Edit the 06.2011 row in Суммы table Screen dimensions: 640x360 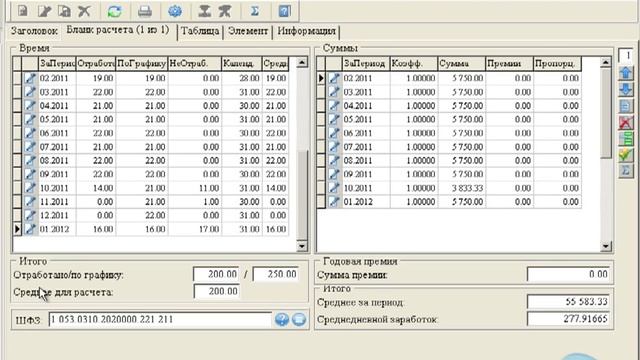click(x=334, y=133)
